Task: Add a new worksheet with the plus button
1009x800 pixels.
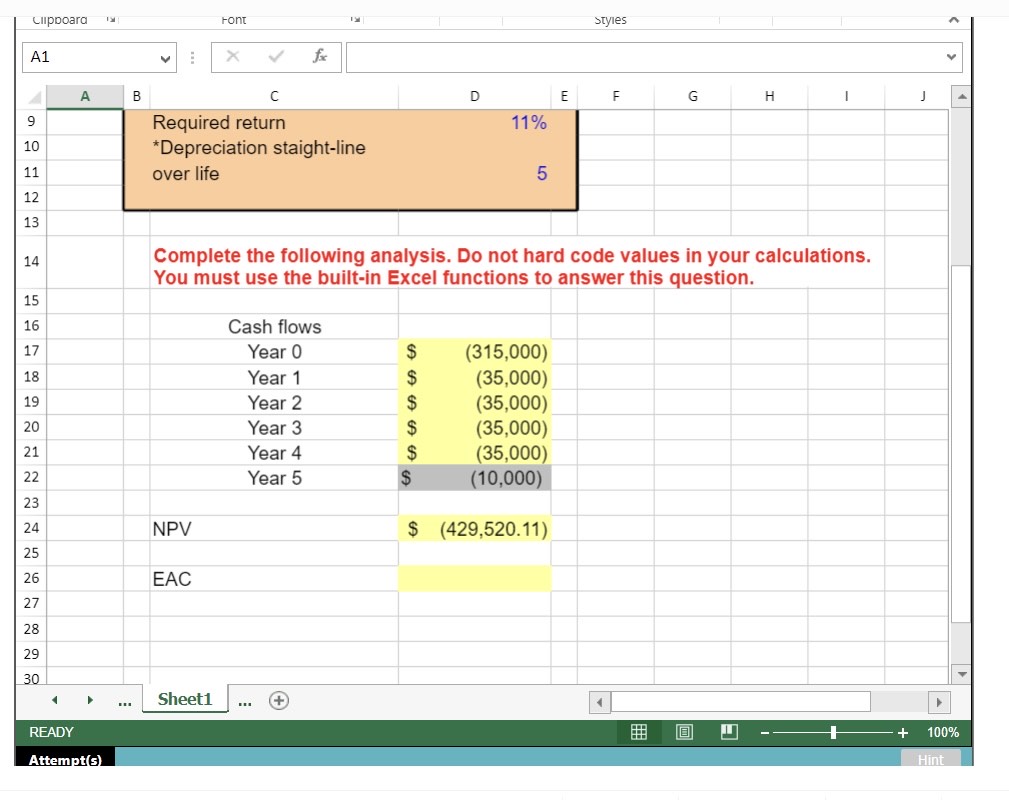Action: [x=279, y=700]
